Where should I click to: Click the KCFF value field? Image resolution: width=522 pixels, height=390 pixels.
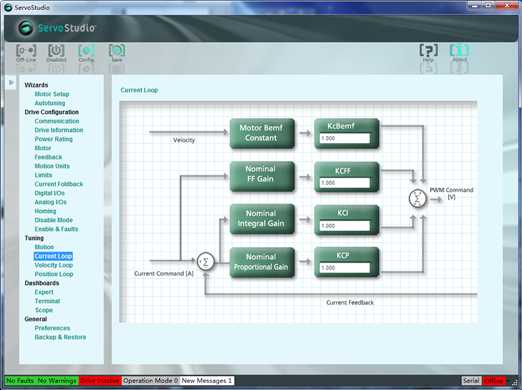click(344, 183)
